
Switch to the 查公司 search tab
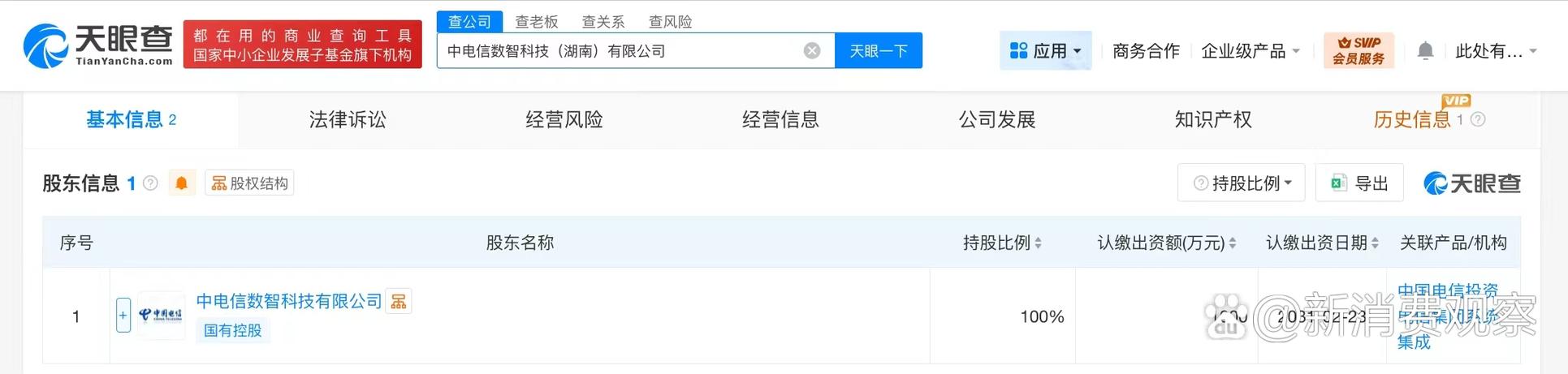click(x=470, y=22)
